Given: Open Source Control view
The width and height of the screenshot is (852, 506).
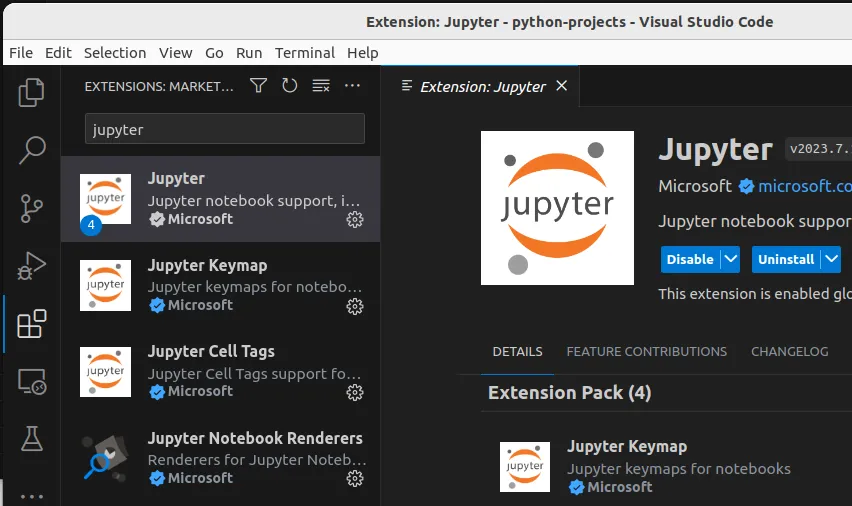Looking at the screenshot, I should tap(32, 208).
